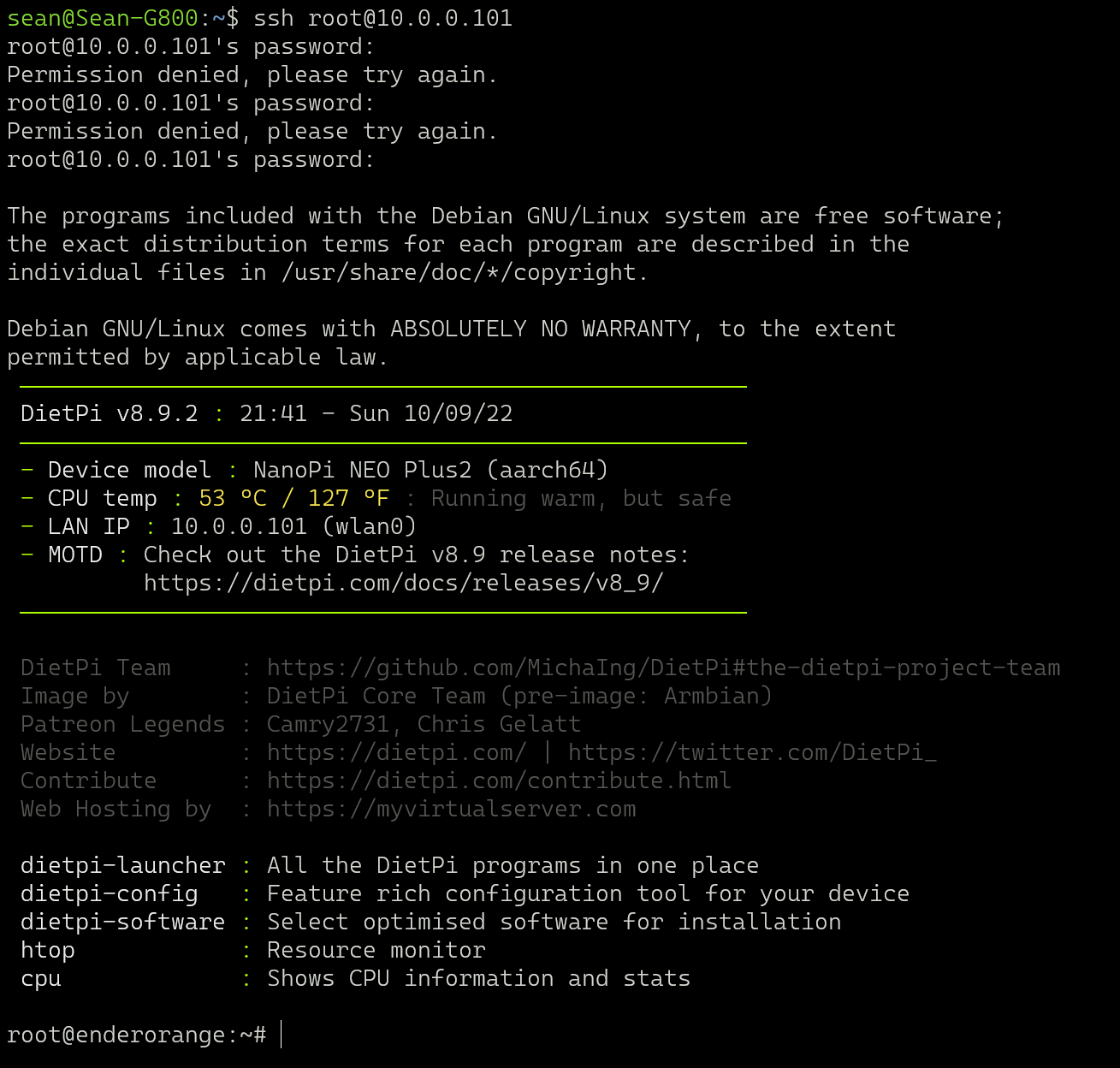
Task: Click the dietpi-config command name
Action: click(x=109, y=893)
